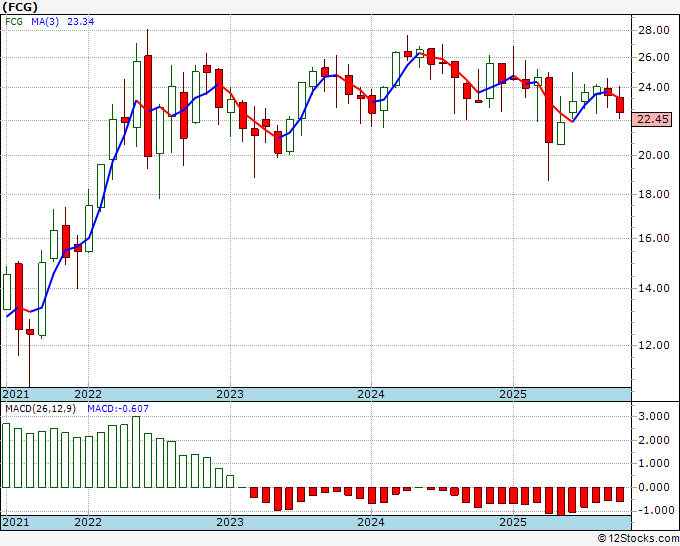
Task: Click the 3.000 MACD axis label
Action: [x=654, y=417]
